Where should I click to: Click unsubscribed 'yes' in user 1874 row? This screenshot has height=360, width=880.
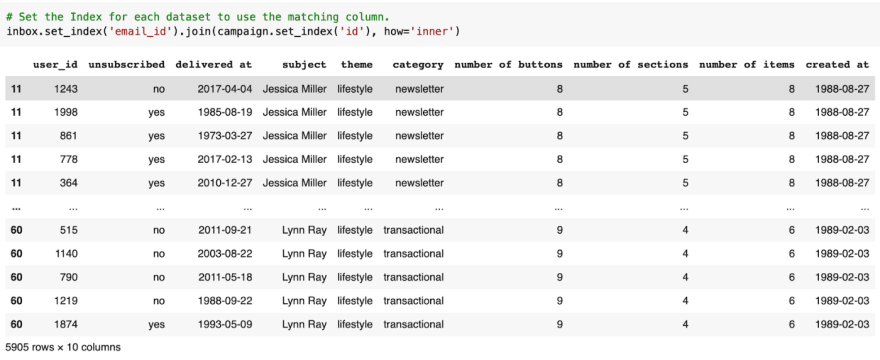(157, 325)
